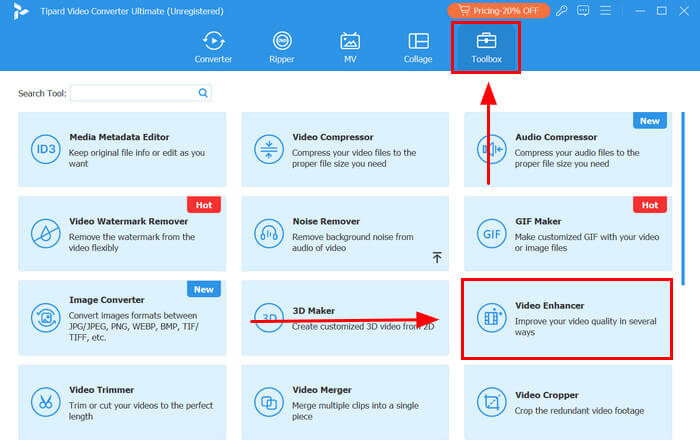
Task: Click the New badge on Audio Compressor
Action: (650, 121)
